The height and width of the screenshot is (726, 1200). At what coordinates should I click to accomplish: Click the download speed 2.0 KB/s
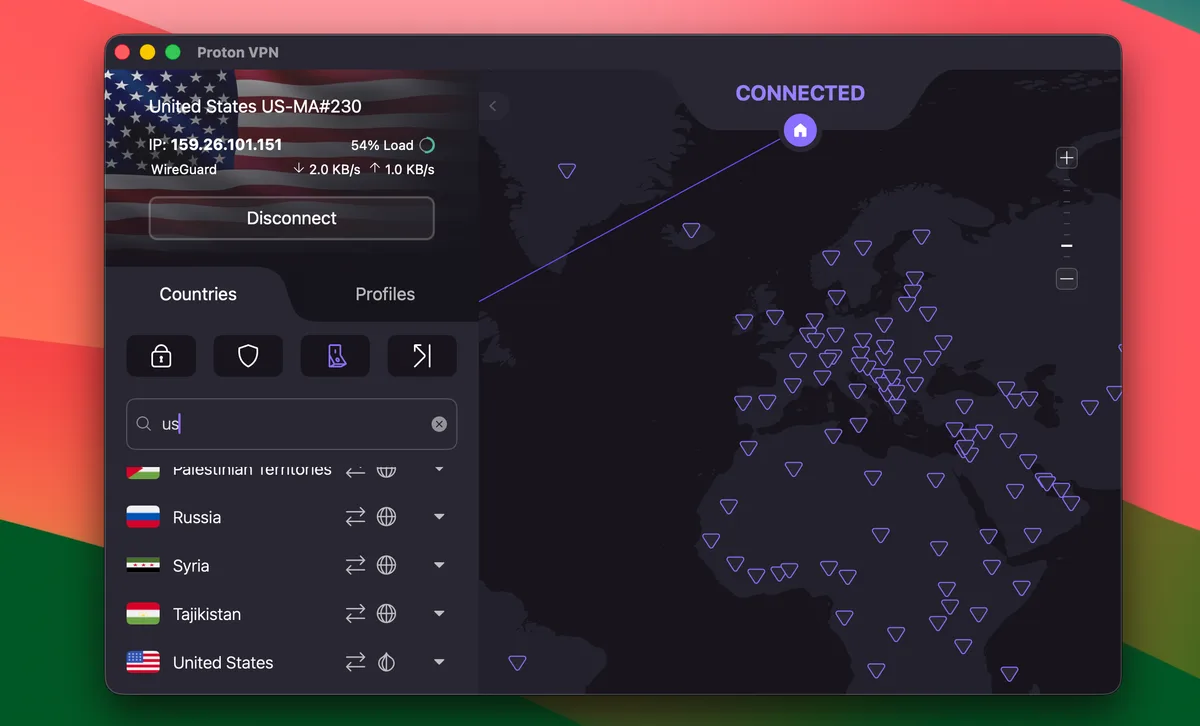click(327, 169)
